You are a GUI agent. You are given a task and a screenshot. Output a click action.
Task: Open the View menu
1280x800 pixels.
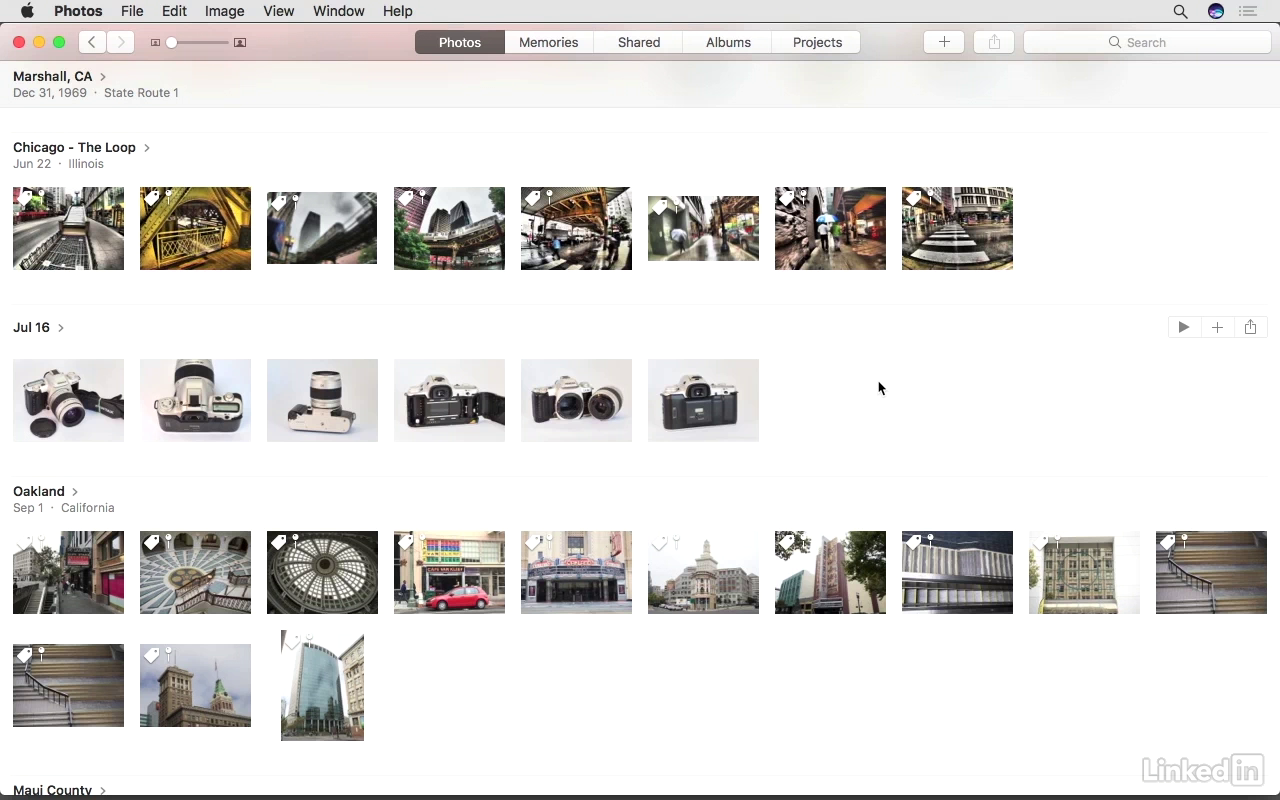[x=278, y=11]
